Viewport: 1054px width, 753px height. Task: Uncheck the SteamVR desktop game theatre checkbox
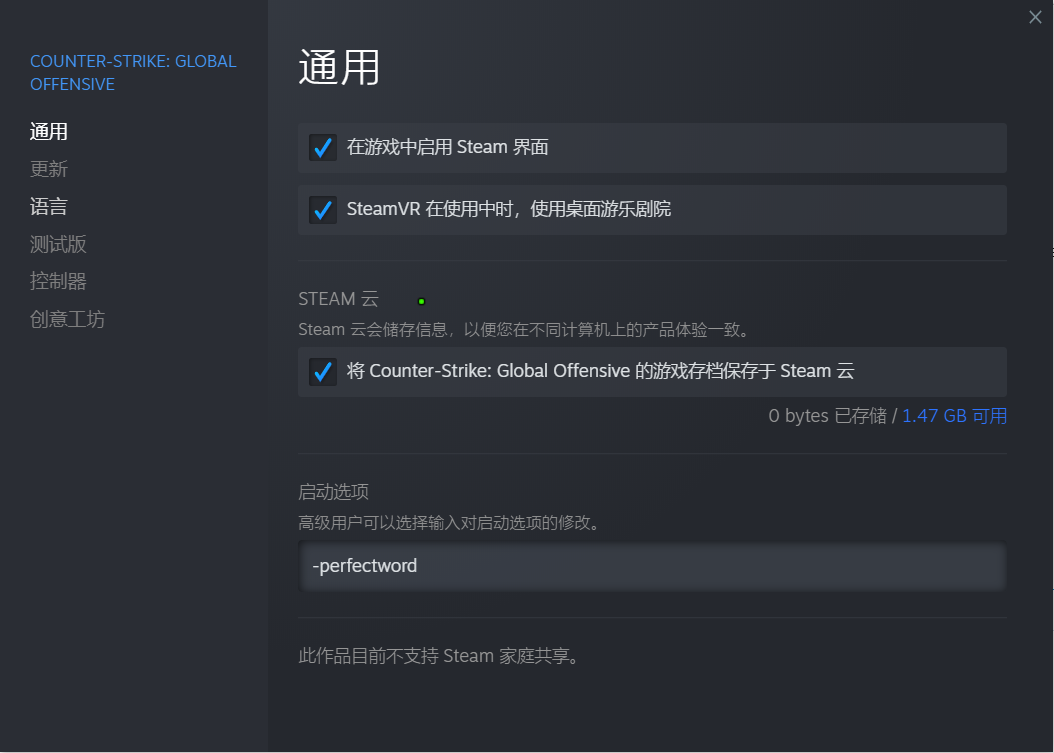click(x=323, y=210)
